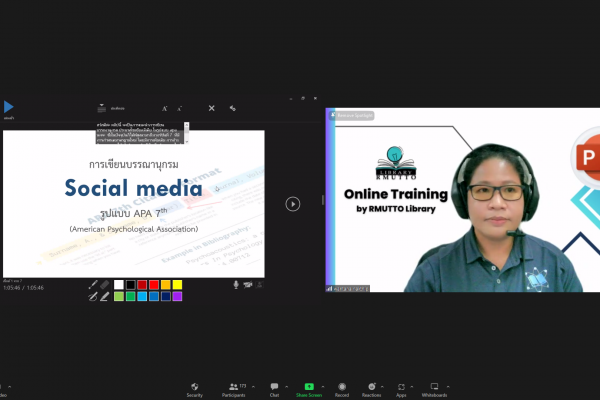600x400 pixels.
Task: Expand the arrow beside Chat
Action: coord(286,387)
